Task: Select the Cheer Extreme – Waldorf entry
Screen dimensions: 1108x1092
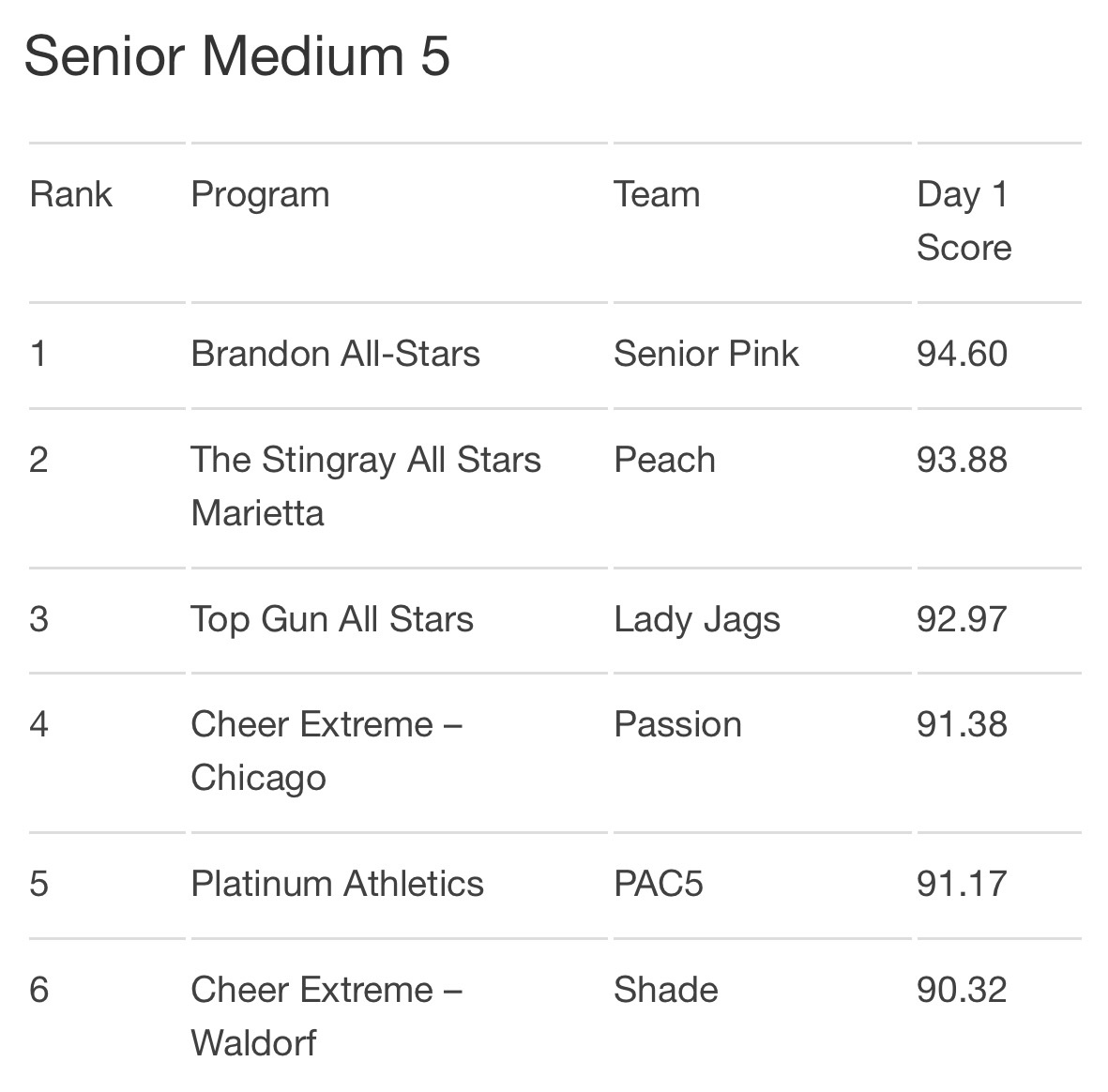Action: pos(326,1016)
